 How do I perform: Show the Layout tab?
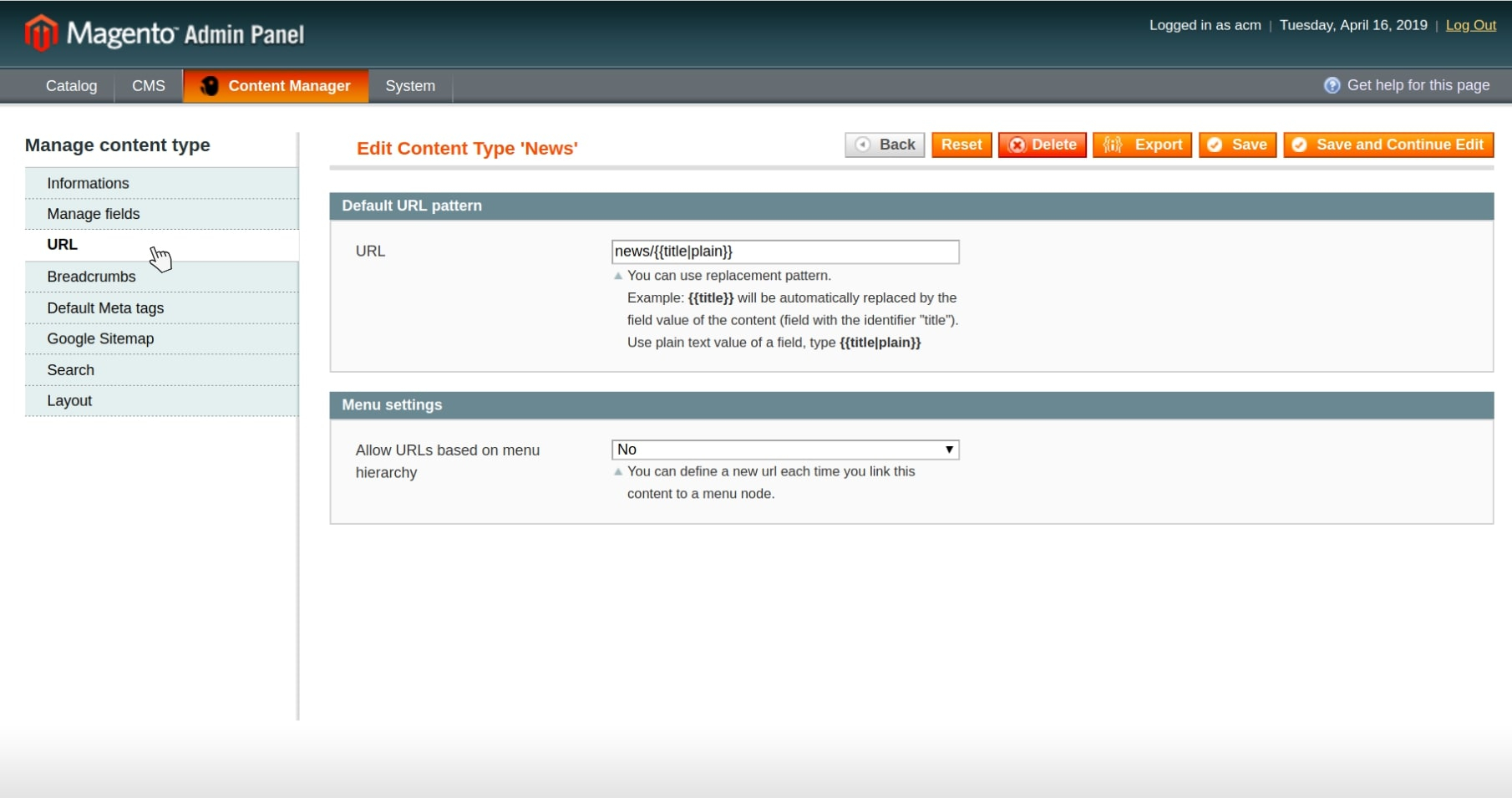click(x=69, y=400)
